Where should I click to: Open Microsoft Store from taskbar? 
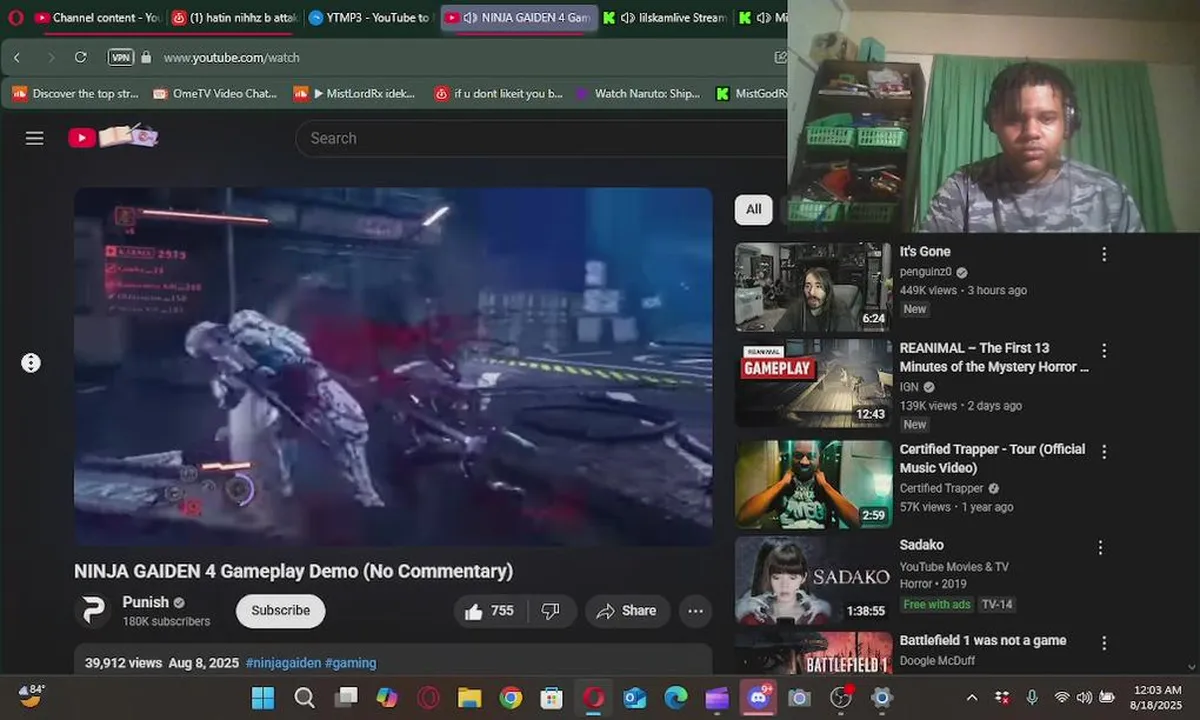click(x=551, y=697)
